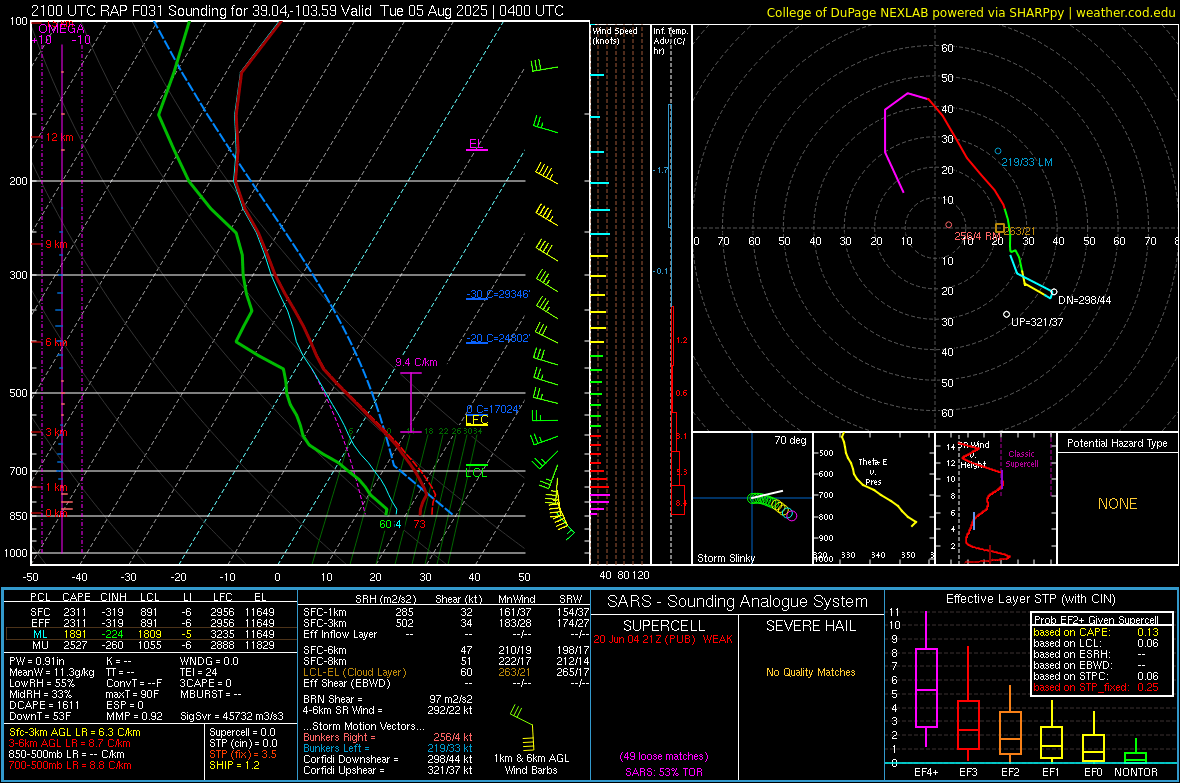Viewport: 1180px width, 783px height.
Task: Select the SFC parcel row
Action: tap(152, 612)
